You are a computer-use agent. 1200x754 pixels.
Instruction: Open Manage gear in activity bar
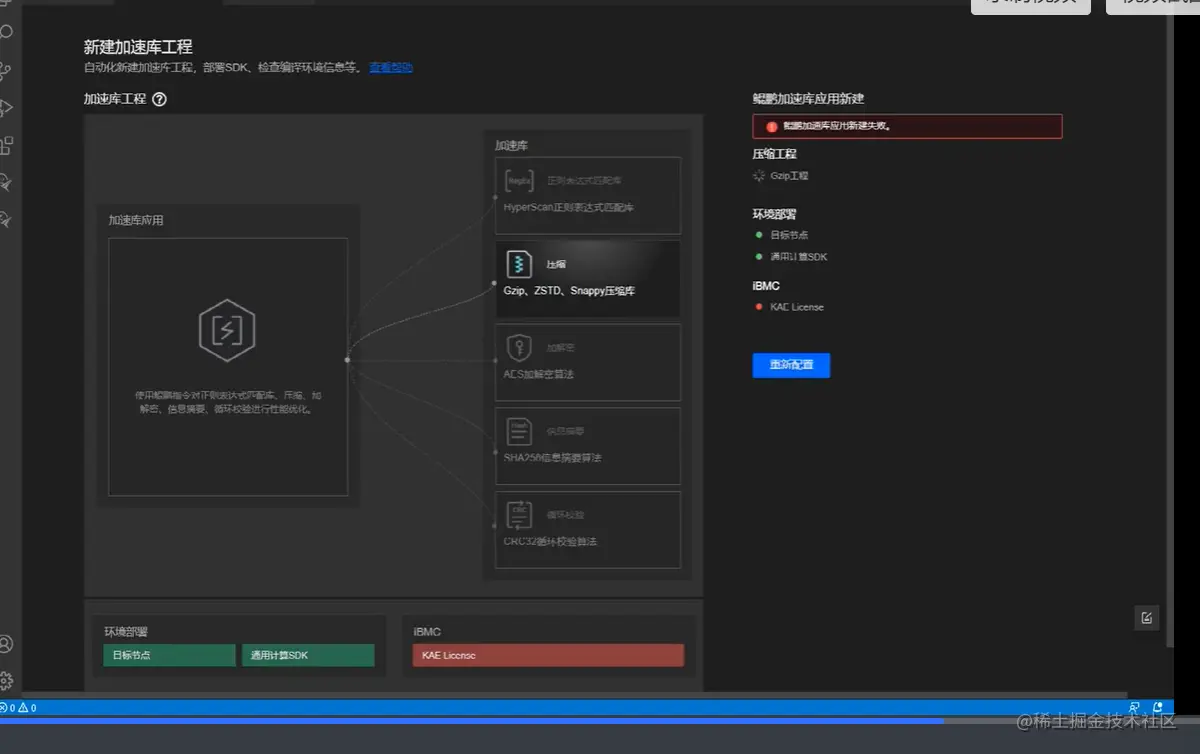pos(6,681)
